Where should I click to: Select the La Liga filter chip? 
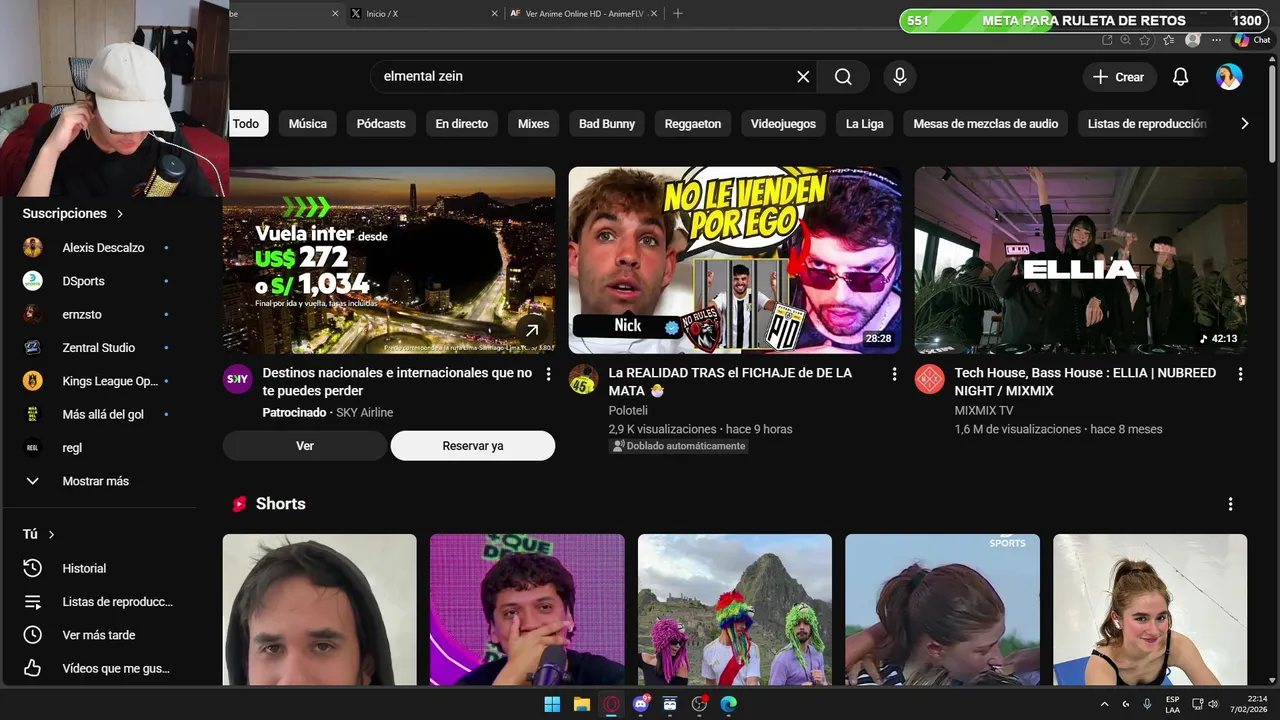pyautogui.click(x=865, y=124)
